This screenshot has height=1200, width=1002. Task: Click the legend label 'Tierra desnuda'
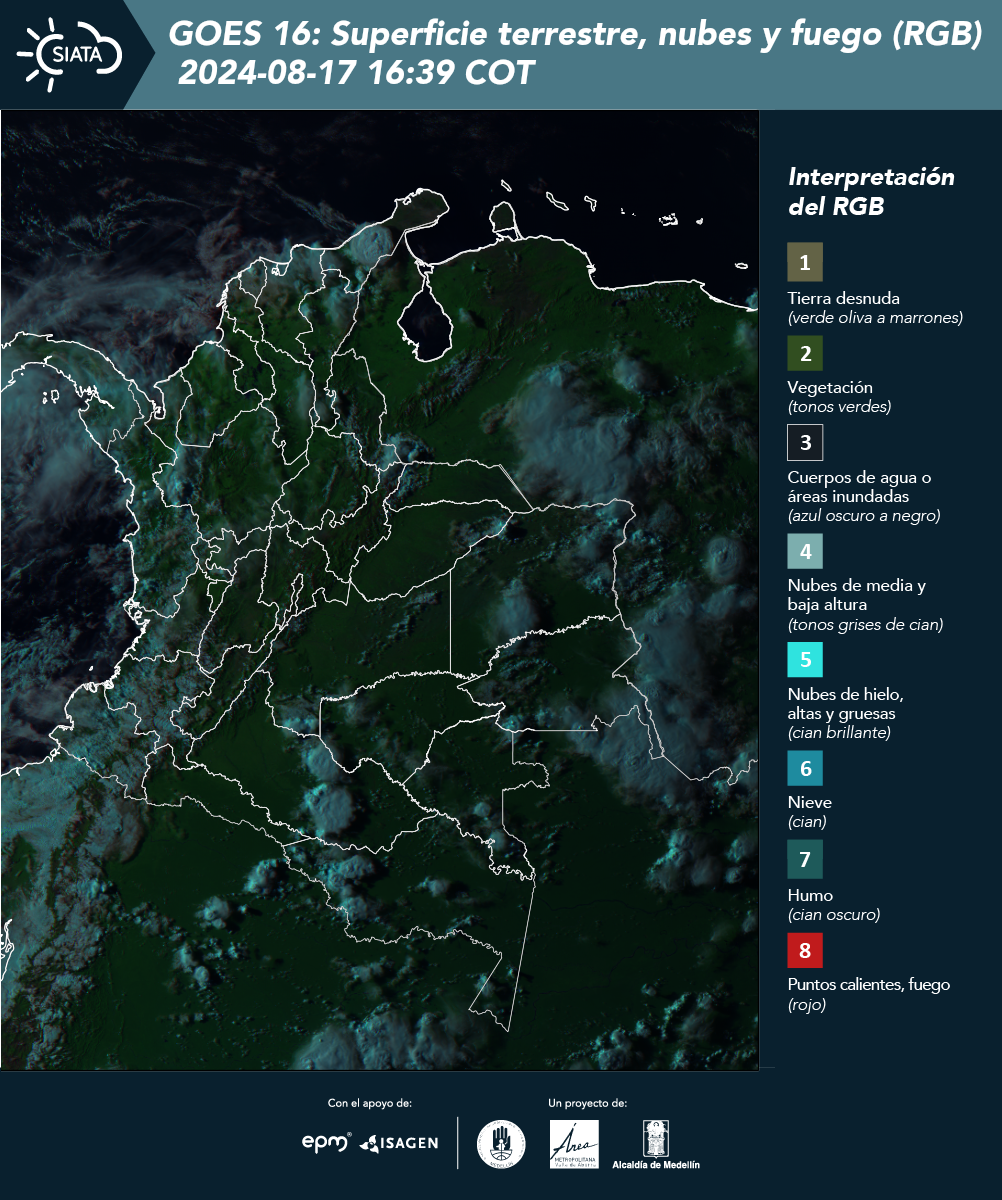[x=844, y=298]
